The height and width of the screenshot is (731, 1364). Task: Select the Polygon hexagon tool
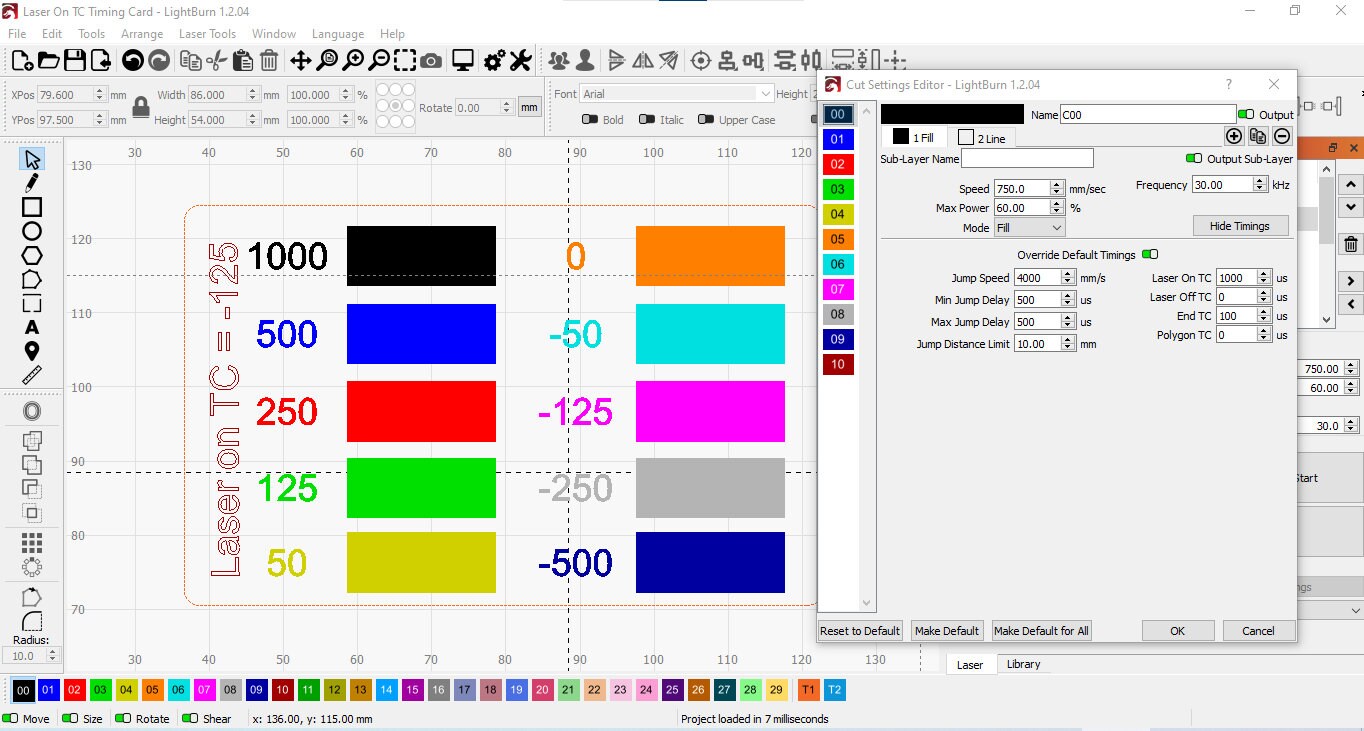pyautogui.click(x=32, y=255)
